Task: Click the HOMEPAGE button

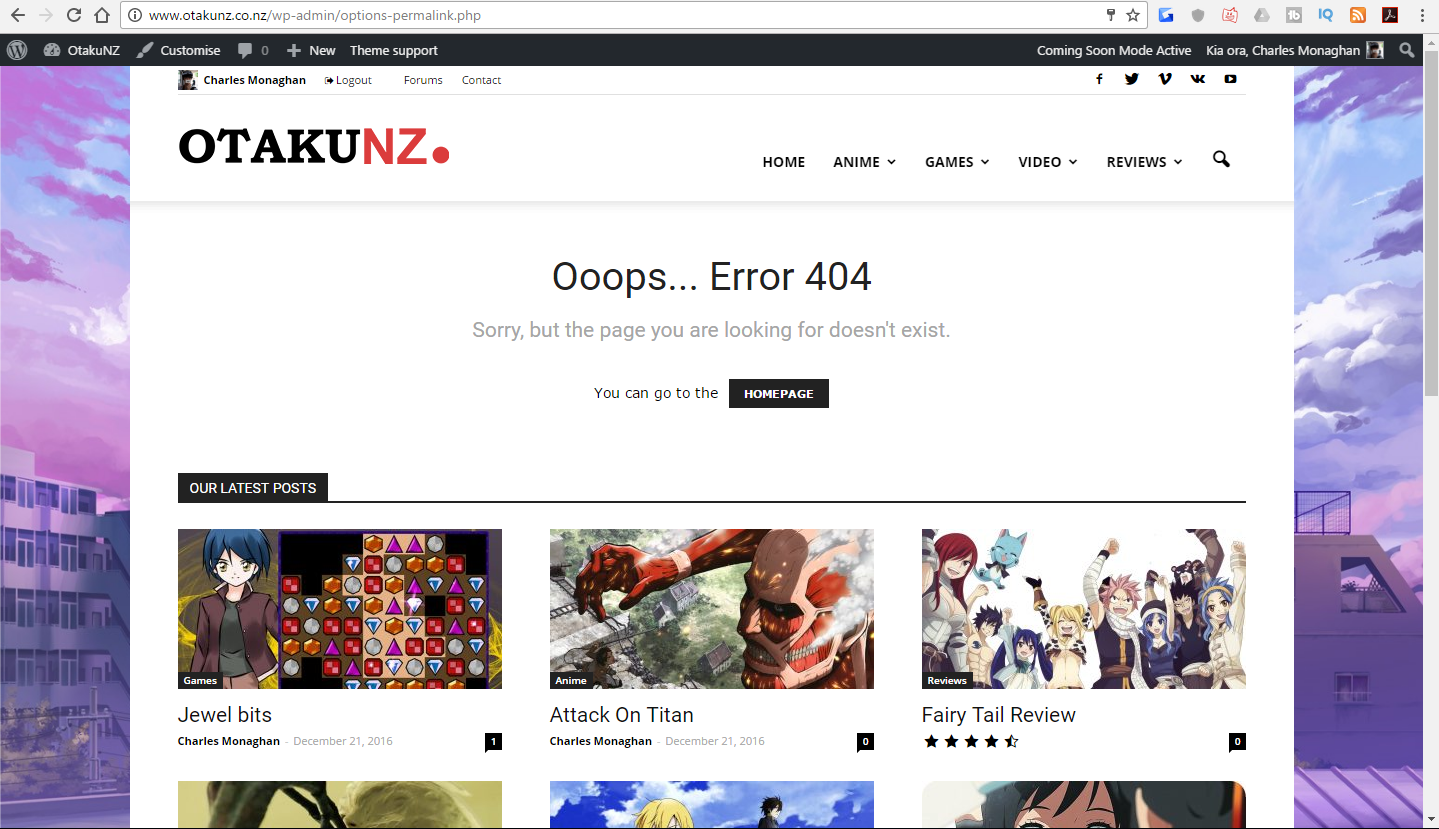Action: [x=779, y=394]
